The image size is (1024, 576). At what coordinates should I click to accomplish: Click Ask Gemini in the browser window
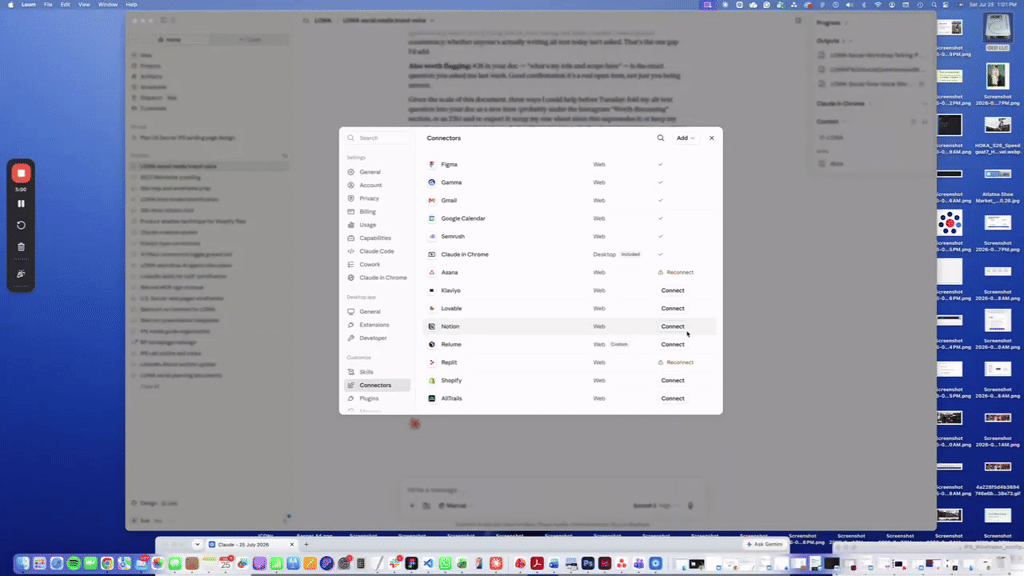764,544
